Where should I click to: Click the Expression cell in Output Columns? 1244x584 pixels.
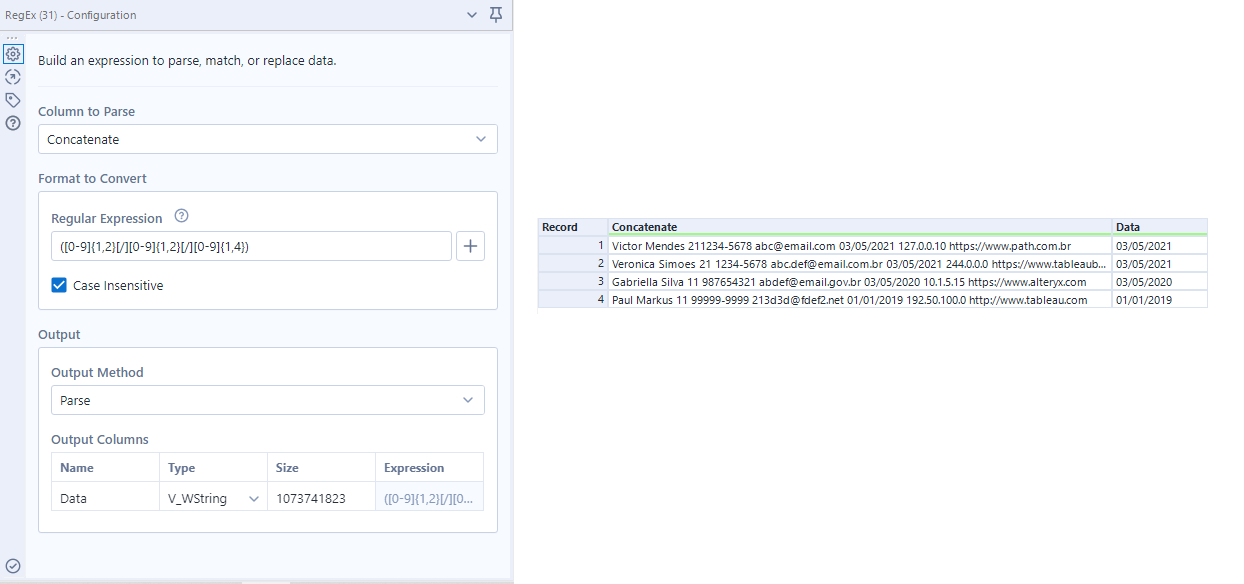click(430, 498)
